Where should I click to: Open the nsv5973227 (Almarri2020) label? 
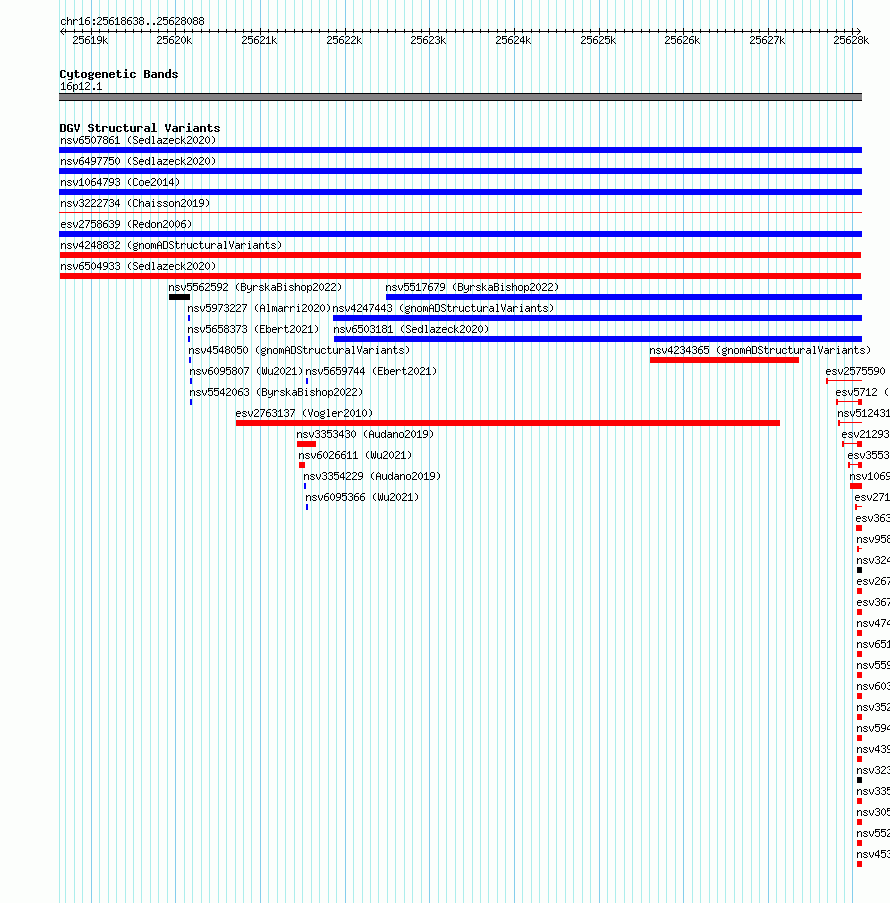[x=259, y=309]
